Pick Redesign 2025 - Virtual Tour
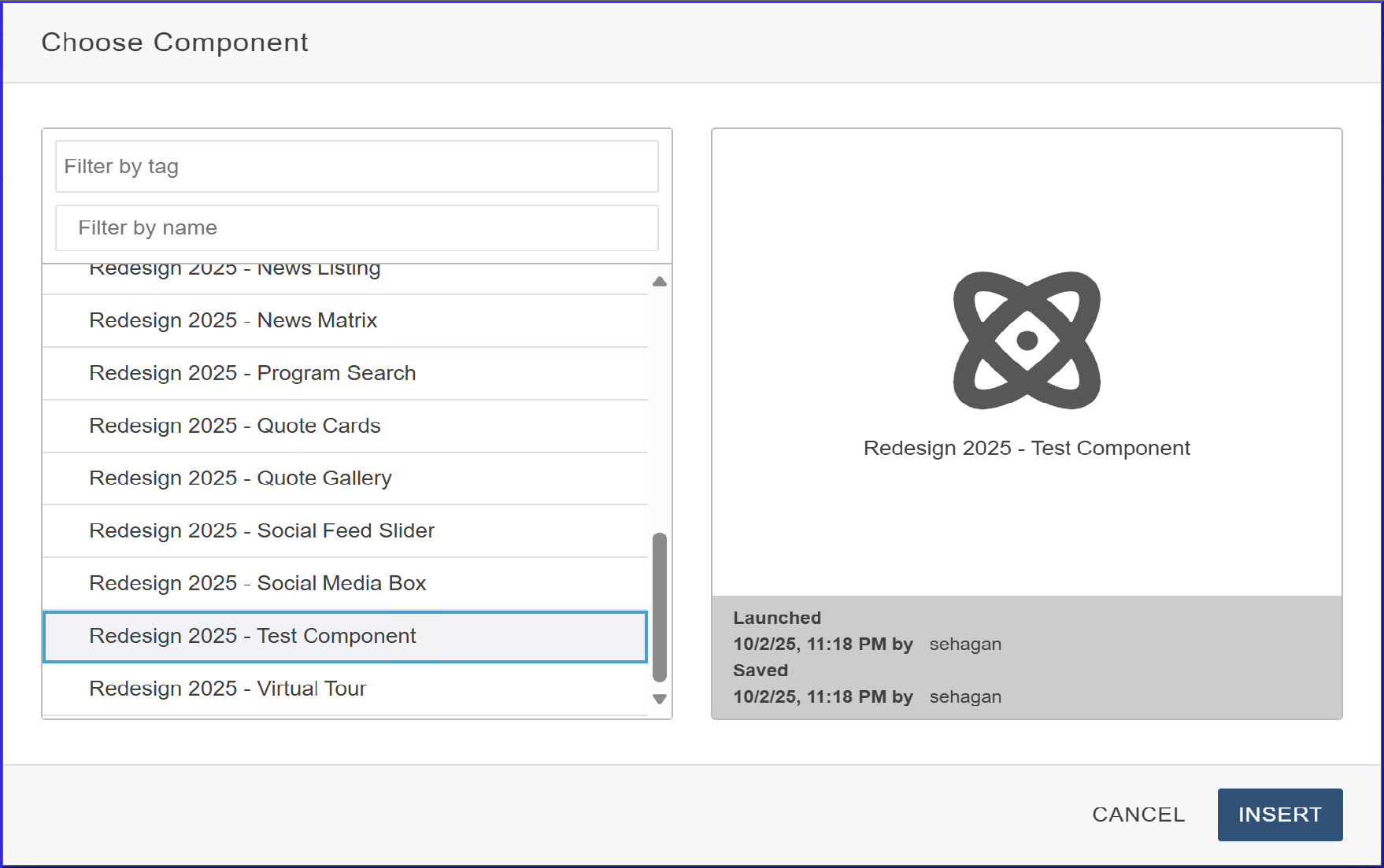 point(228,689)
